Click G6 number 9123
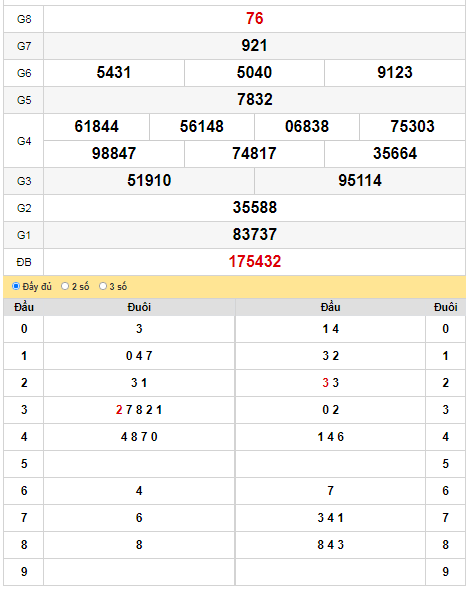 coord(395,72)
